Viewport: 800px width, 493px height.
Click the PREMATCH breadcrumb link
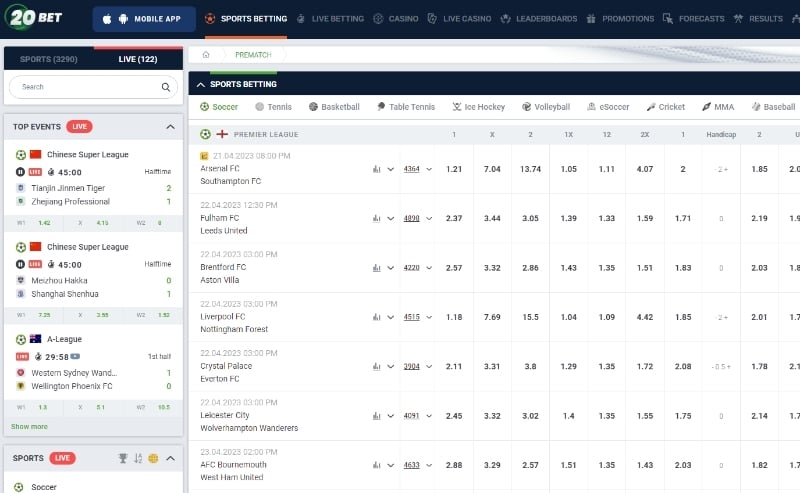[253, 55]
